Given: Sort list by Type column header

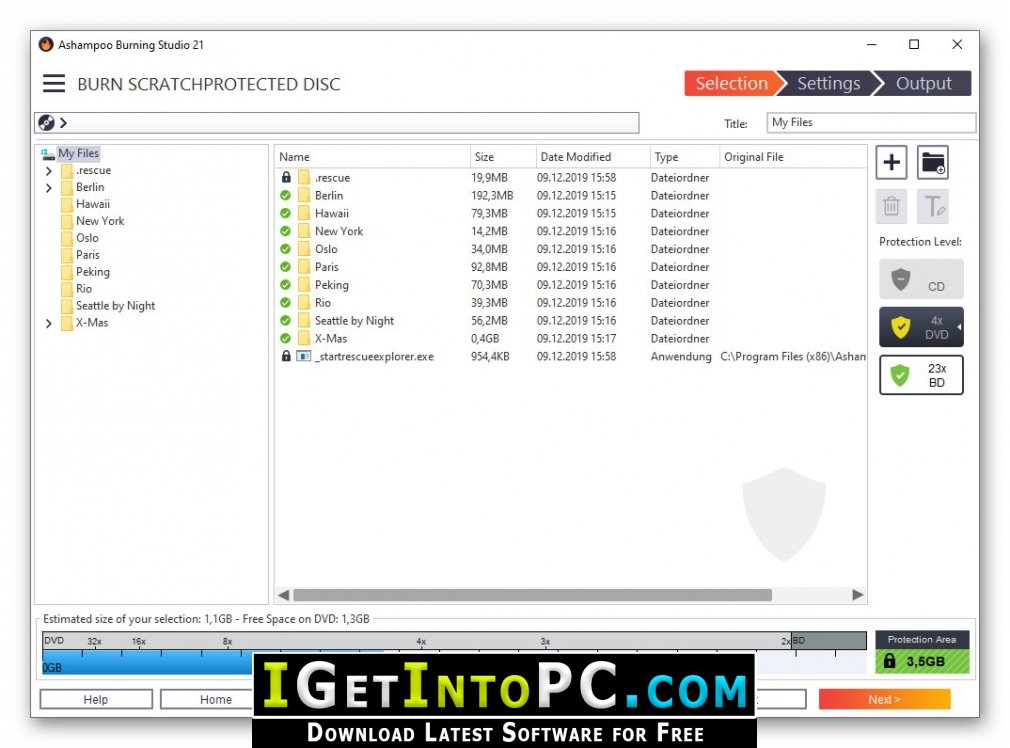Looking at the screenshot, I should 684,157.
